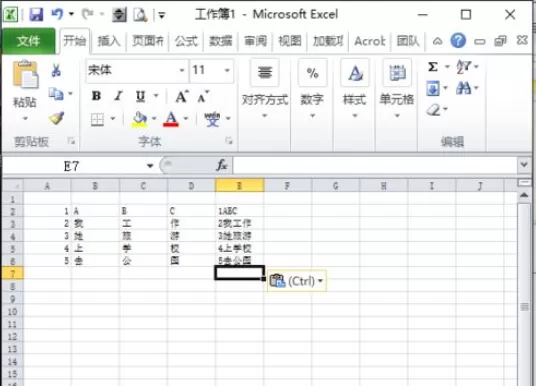Click the Save icon in quick access toolbar
Viewport: 536px width, 386px height.
tap(36, 15)
